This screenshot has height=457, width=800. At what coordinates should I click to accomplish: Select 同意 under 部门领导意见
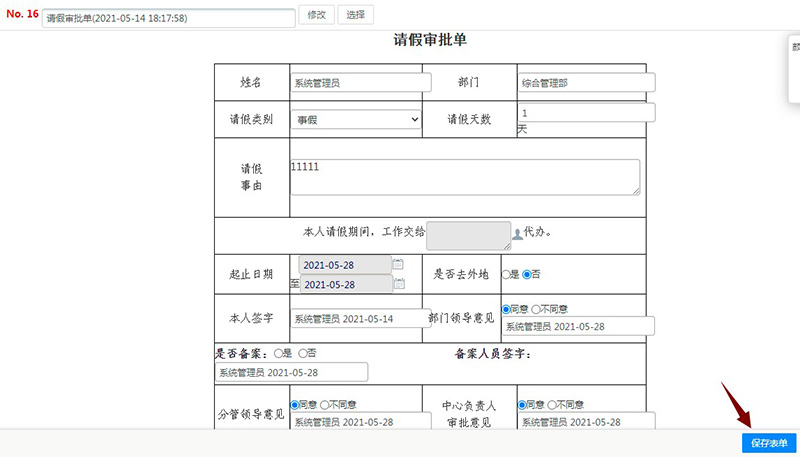(x=506, y=309)
